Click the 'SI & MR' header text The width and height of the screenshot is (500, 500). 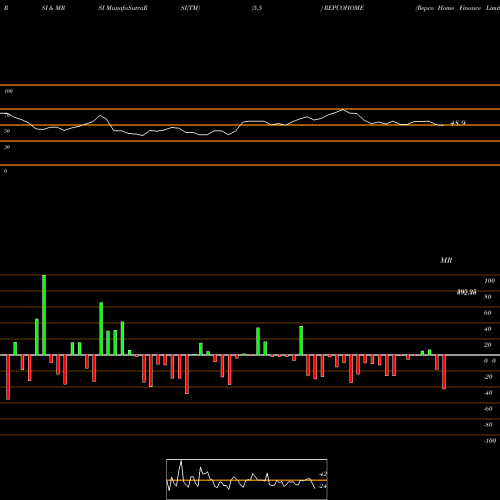tap(53, 8)
